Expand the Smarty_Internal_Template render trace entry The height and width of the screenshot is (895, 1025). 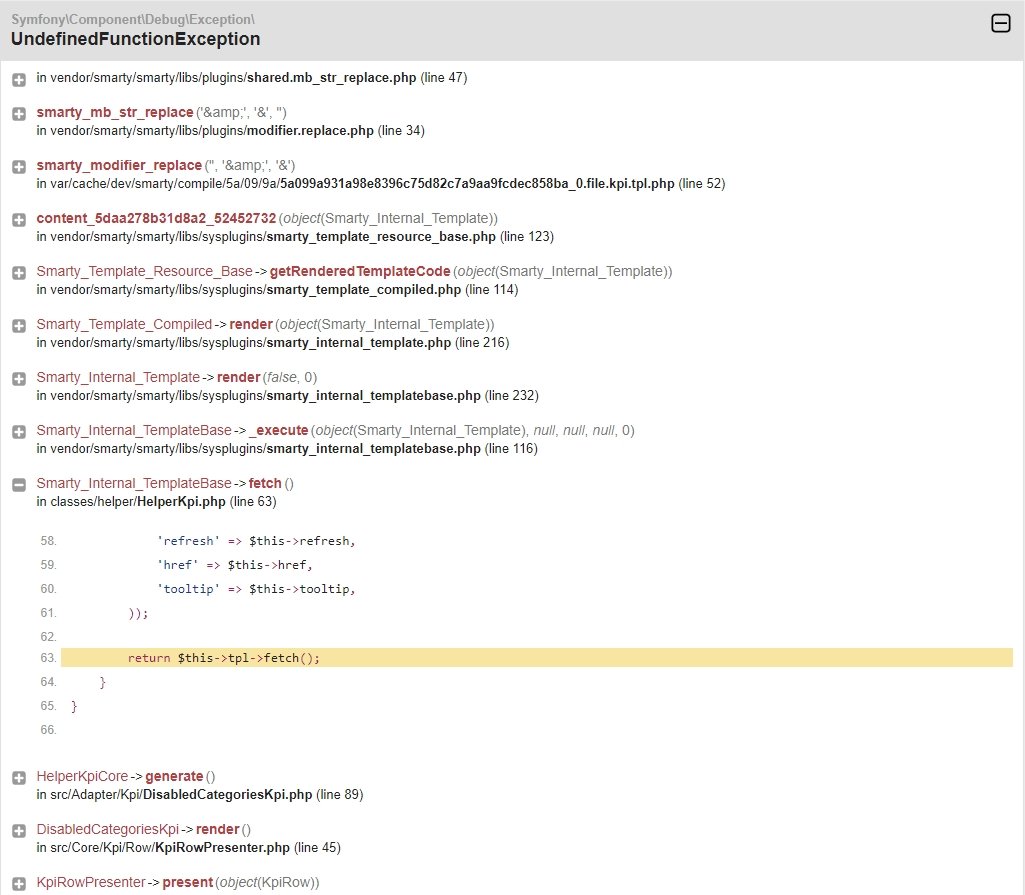[x=19, y=379]
